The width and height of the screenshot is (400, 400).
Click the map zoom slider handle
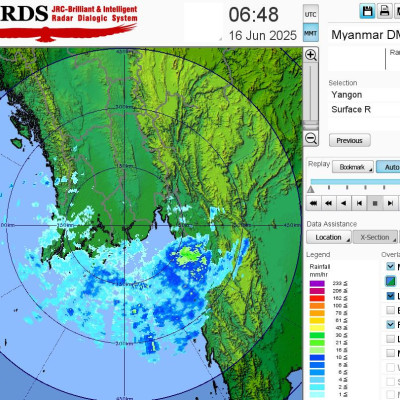(x=311, y=124)
